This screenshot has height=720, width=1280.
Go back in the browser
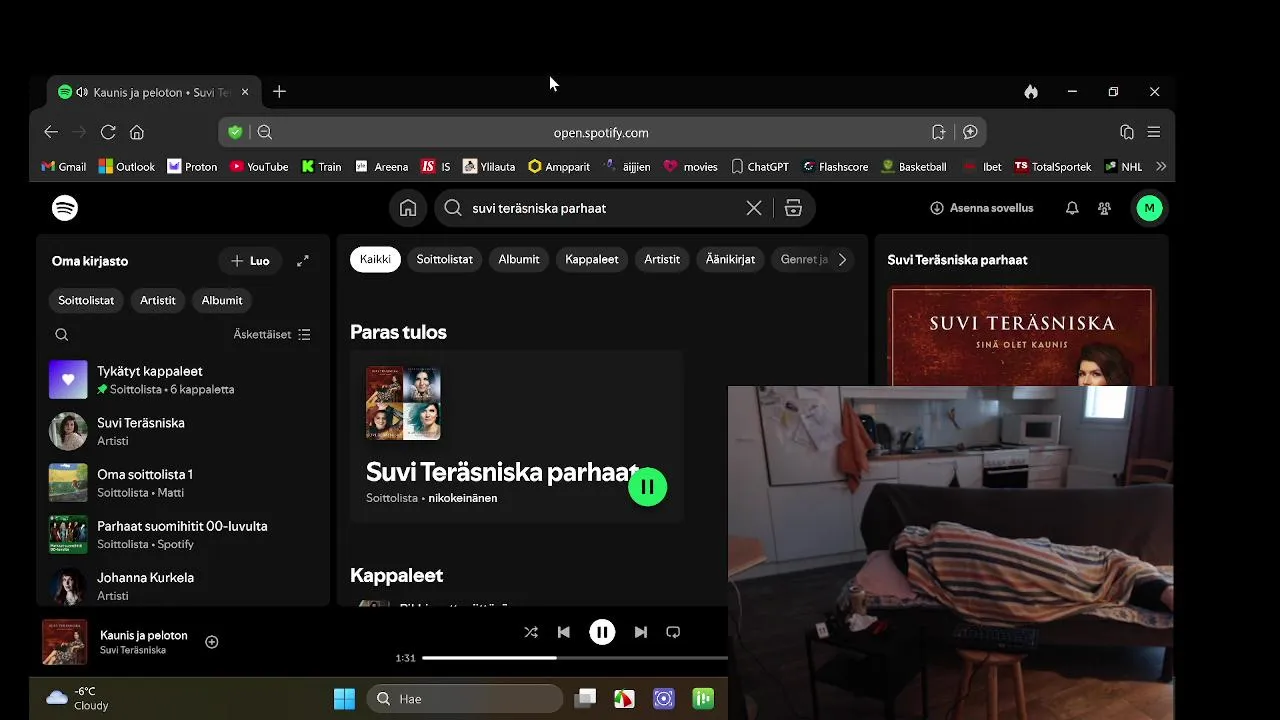point(51,132)
